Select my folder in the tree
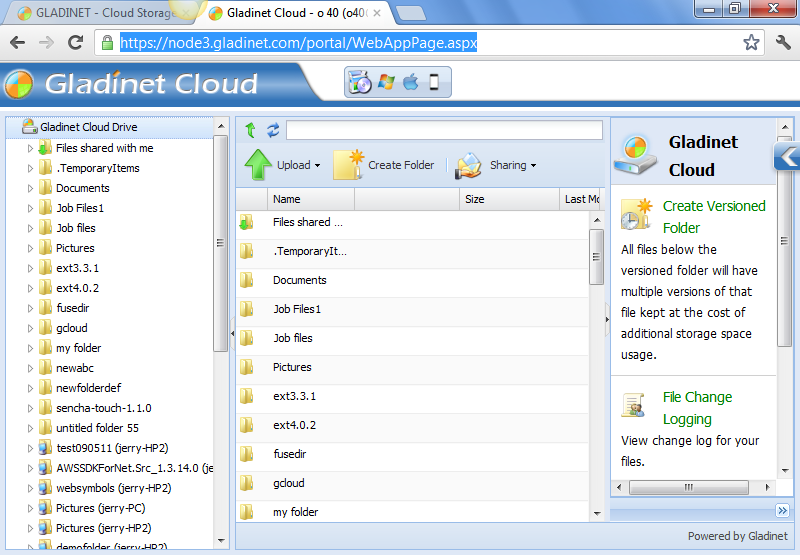This screenshot has width=800, height=560. (79, 348)
